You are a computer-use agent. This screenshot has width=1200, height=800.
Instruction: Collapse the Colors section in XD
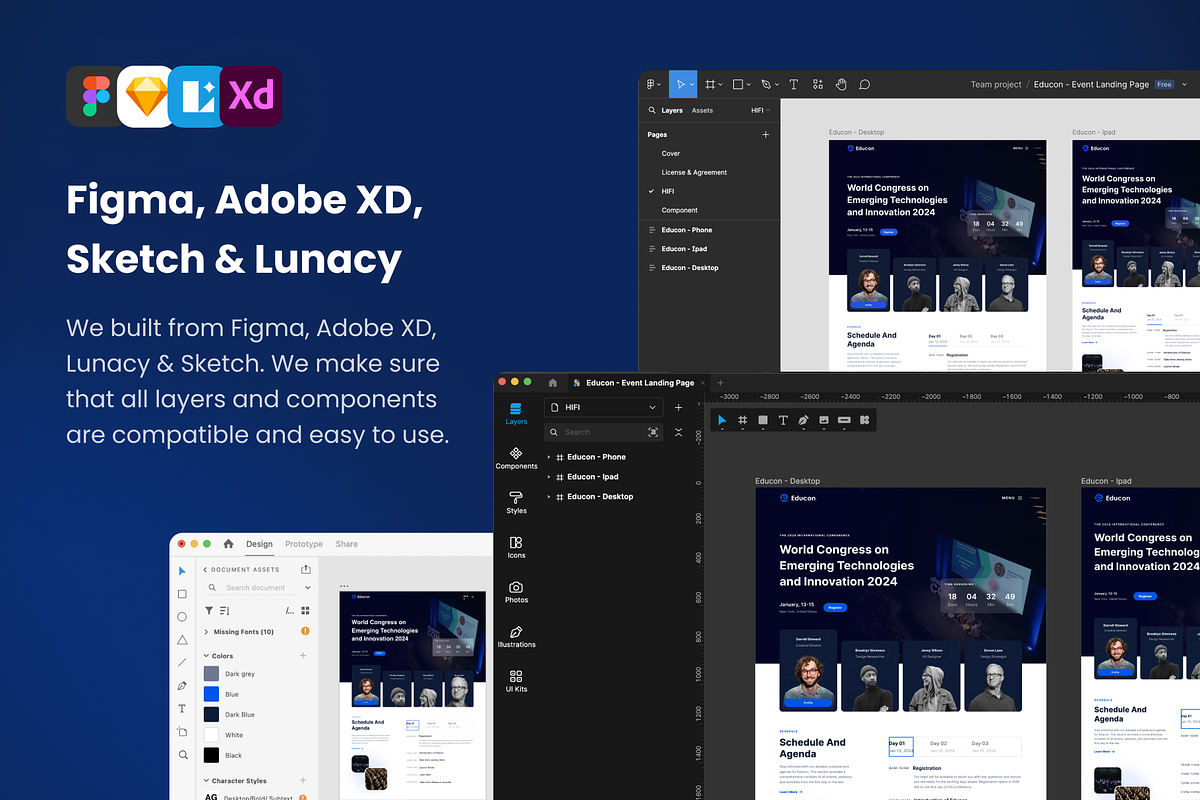pos(206,656)
